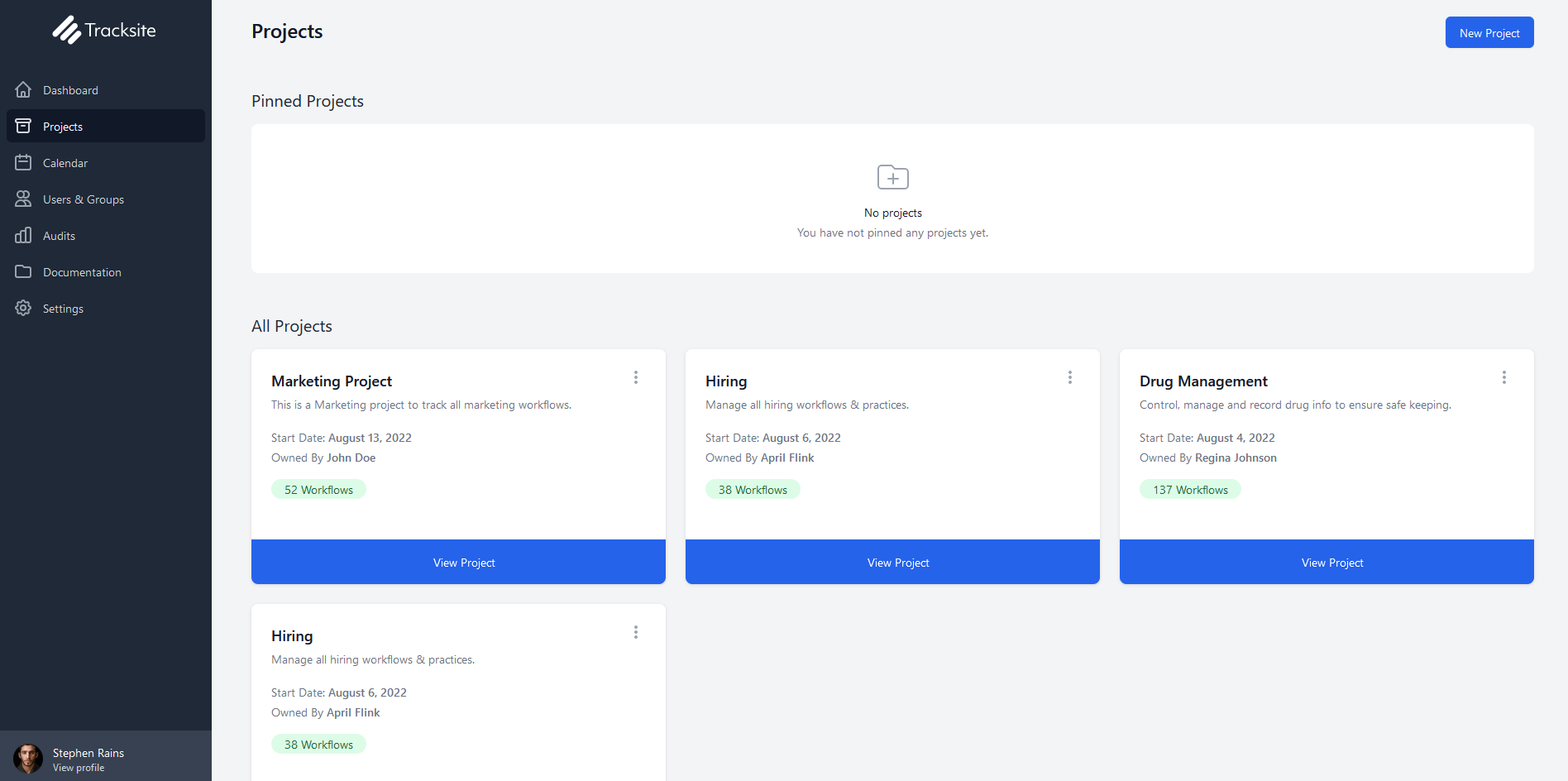Navigate to Users & Groups
This screenshot has height=781, width=1568.
106,199
